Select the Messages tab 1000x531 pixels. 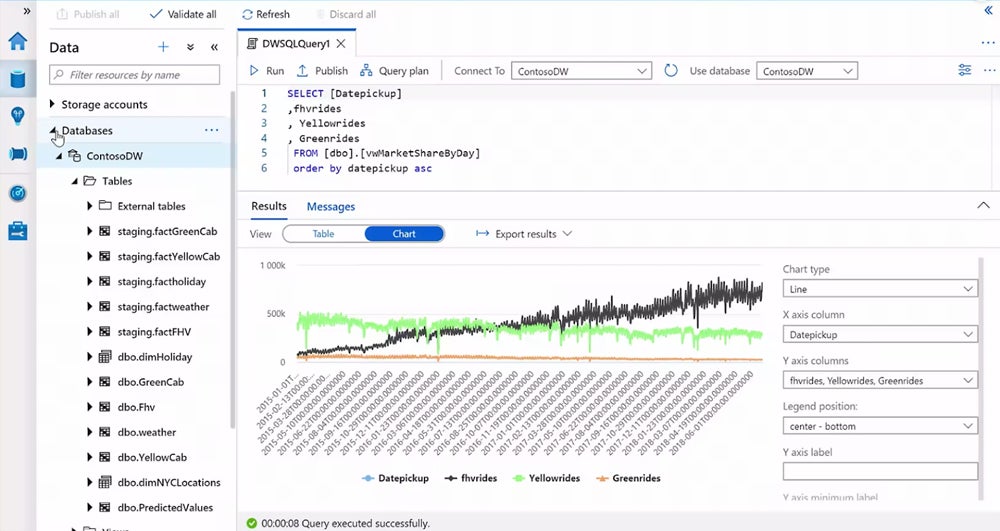pyautogui.click(x=331, y=207)
